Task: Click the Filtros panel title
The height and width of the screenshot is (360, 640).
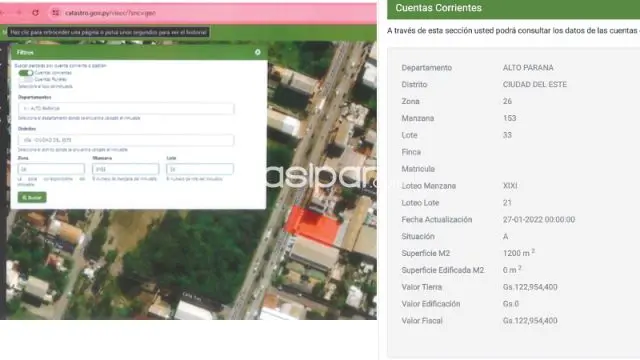Action: point(25,52)
